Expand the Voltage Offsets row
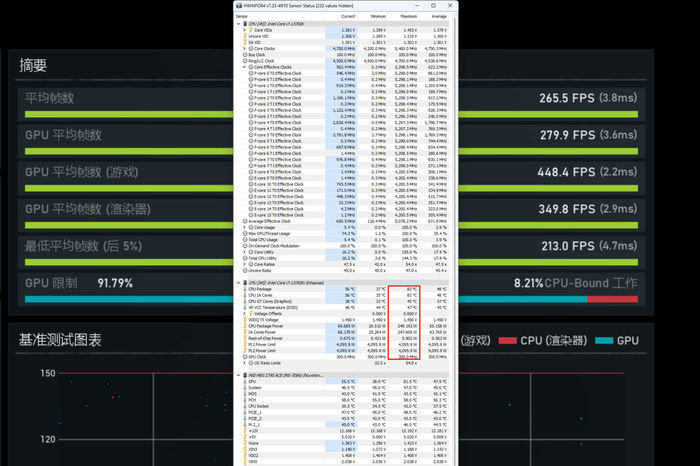Screen dimensions: 700x466 click(x=244, y=313)
